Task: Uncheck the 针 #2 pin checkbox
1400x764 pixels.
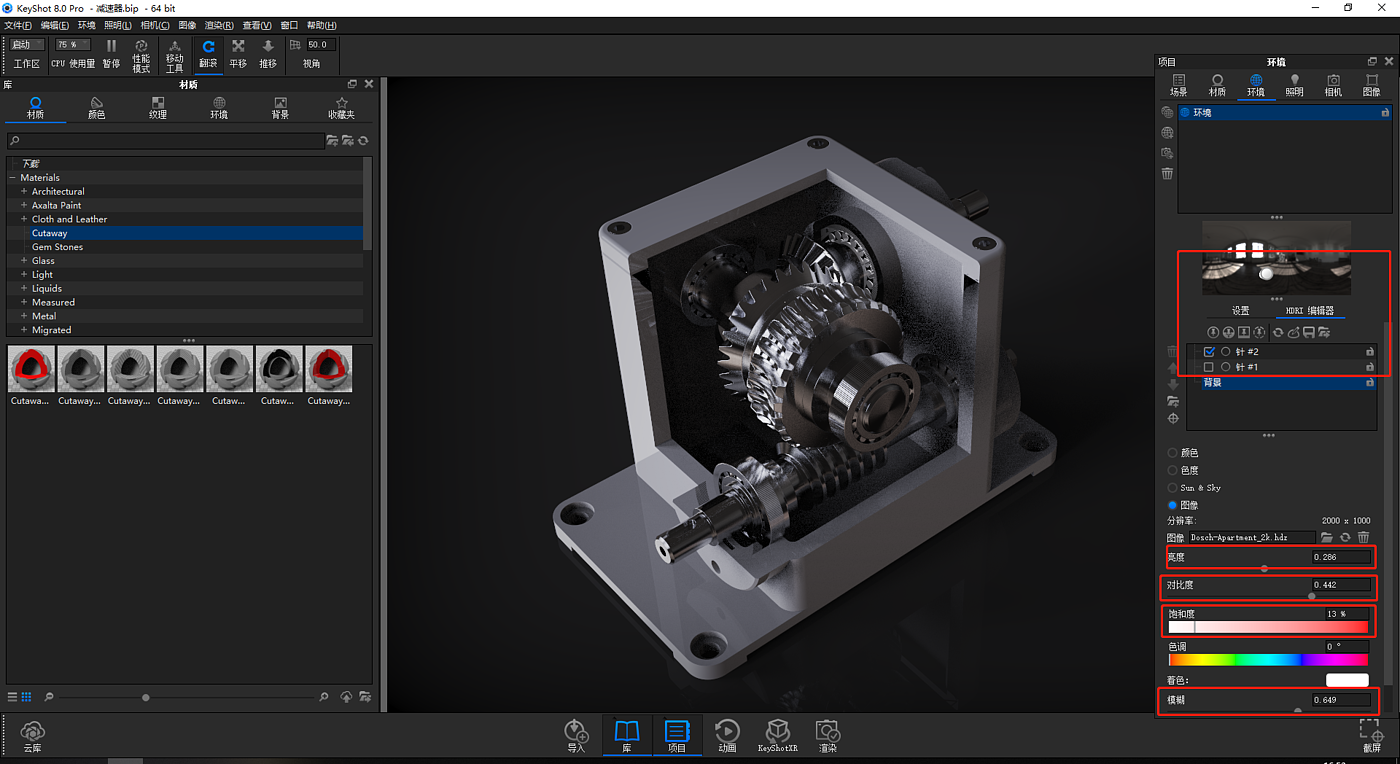Action: pos(1209,352)
